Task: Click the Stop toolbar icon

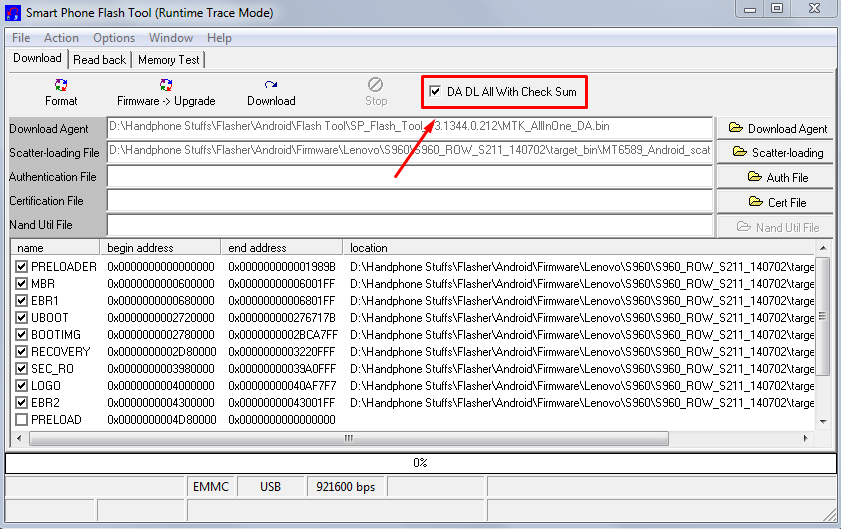Action: (x=375, y=84)
